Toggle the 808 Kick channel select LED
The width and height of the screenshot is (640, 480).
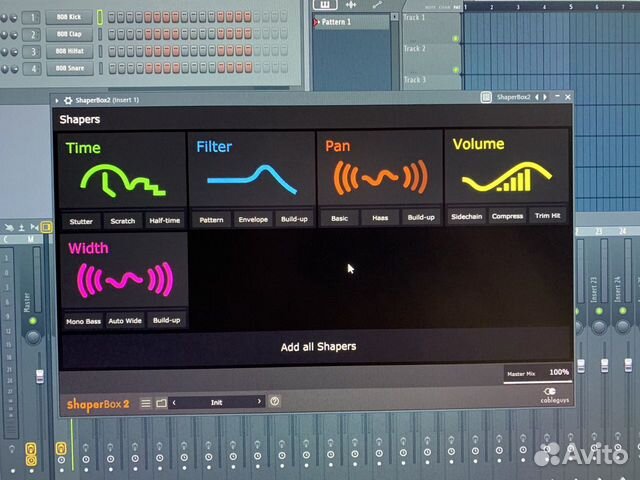click(x=100, y=17)
